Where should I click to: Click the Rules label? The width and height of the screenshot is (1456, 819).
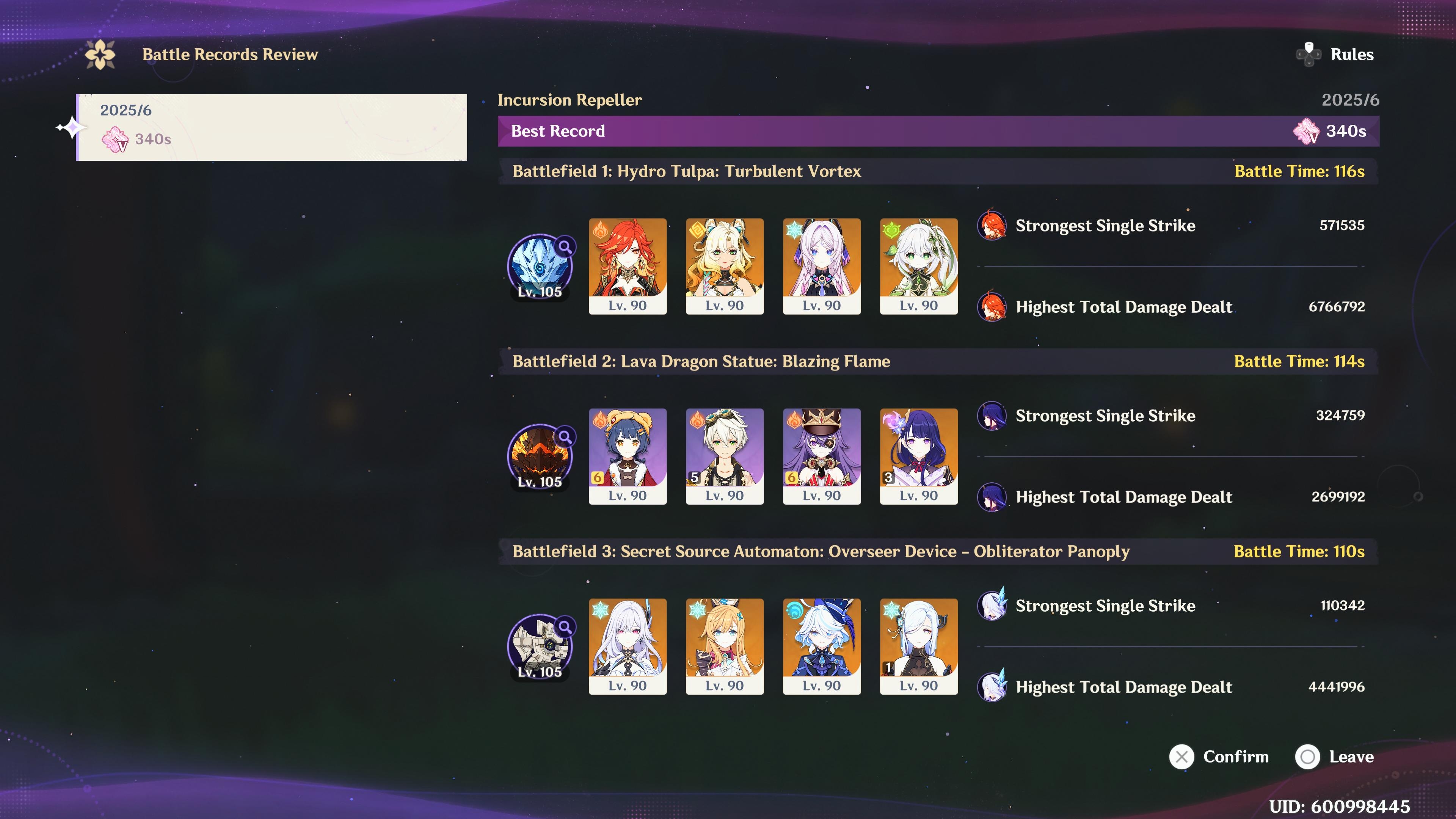(1352, 54)
